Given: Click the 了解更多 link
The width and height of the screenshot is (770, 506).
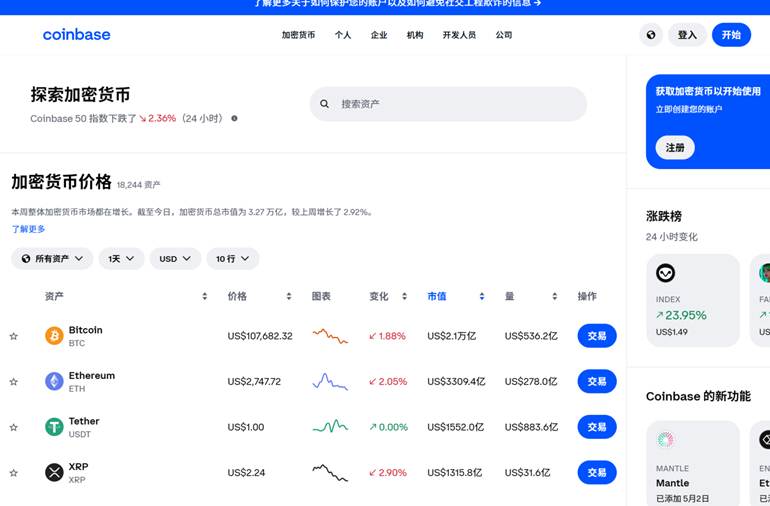Looking at the screenshot, I should tap(28, 229).
